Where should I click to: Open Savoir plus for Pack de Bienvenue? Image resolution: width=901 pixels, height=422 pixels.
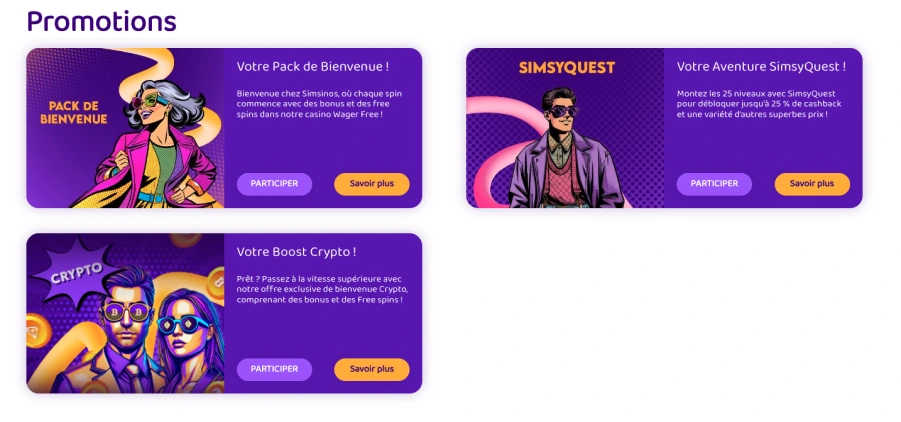click(x=371, y=184)
